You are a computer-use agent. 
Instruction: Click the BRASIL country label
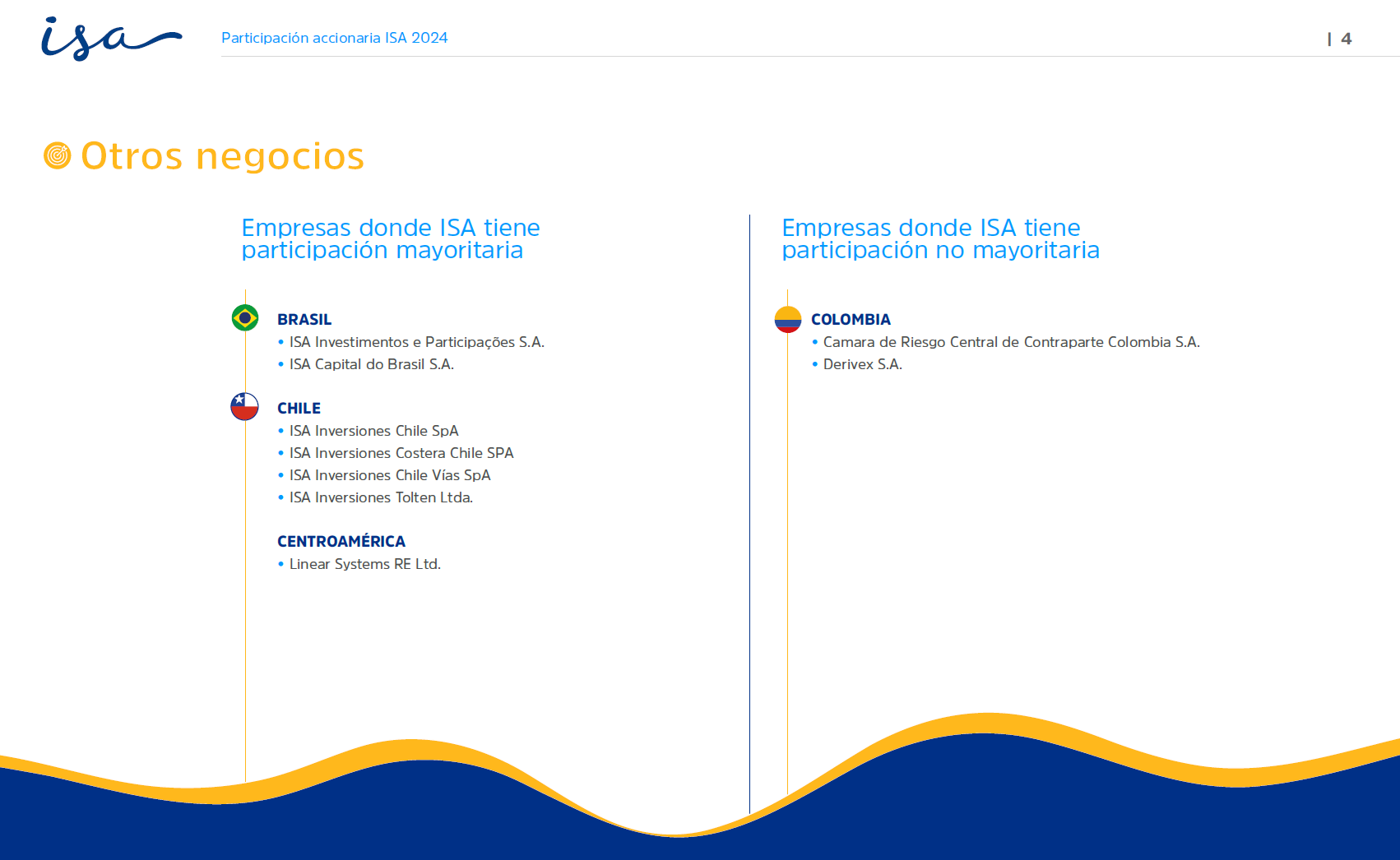point(304,320)
